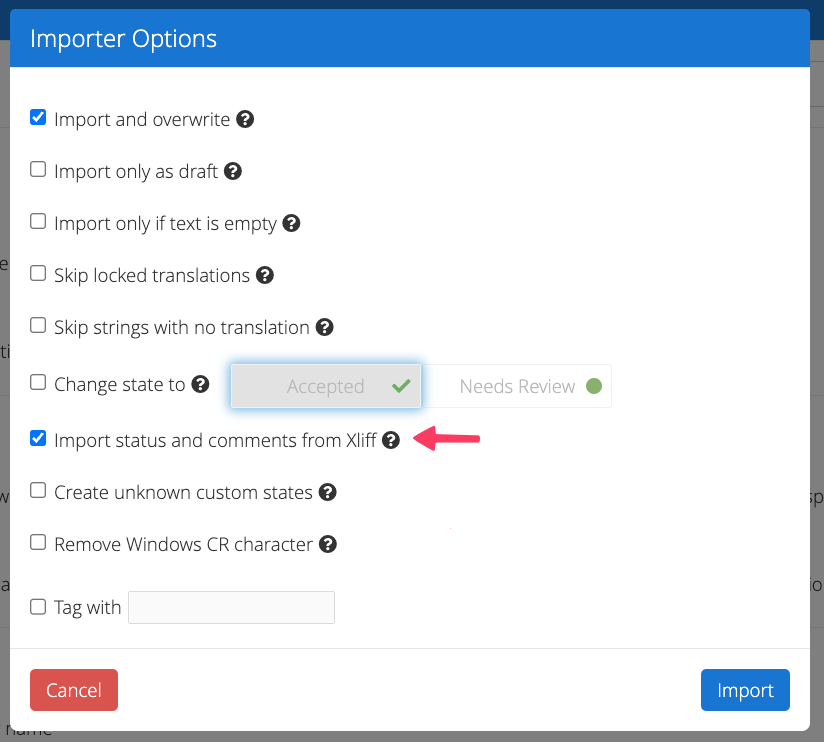View help for Skip locked translations
The width and height of the screenshot is (824, 742).
tap(265, 275)
